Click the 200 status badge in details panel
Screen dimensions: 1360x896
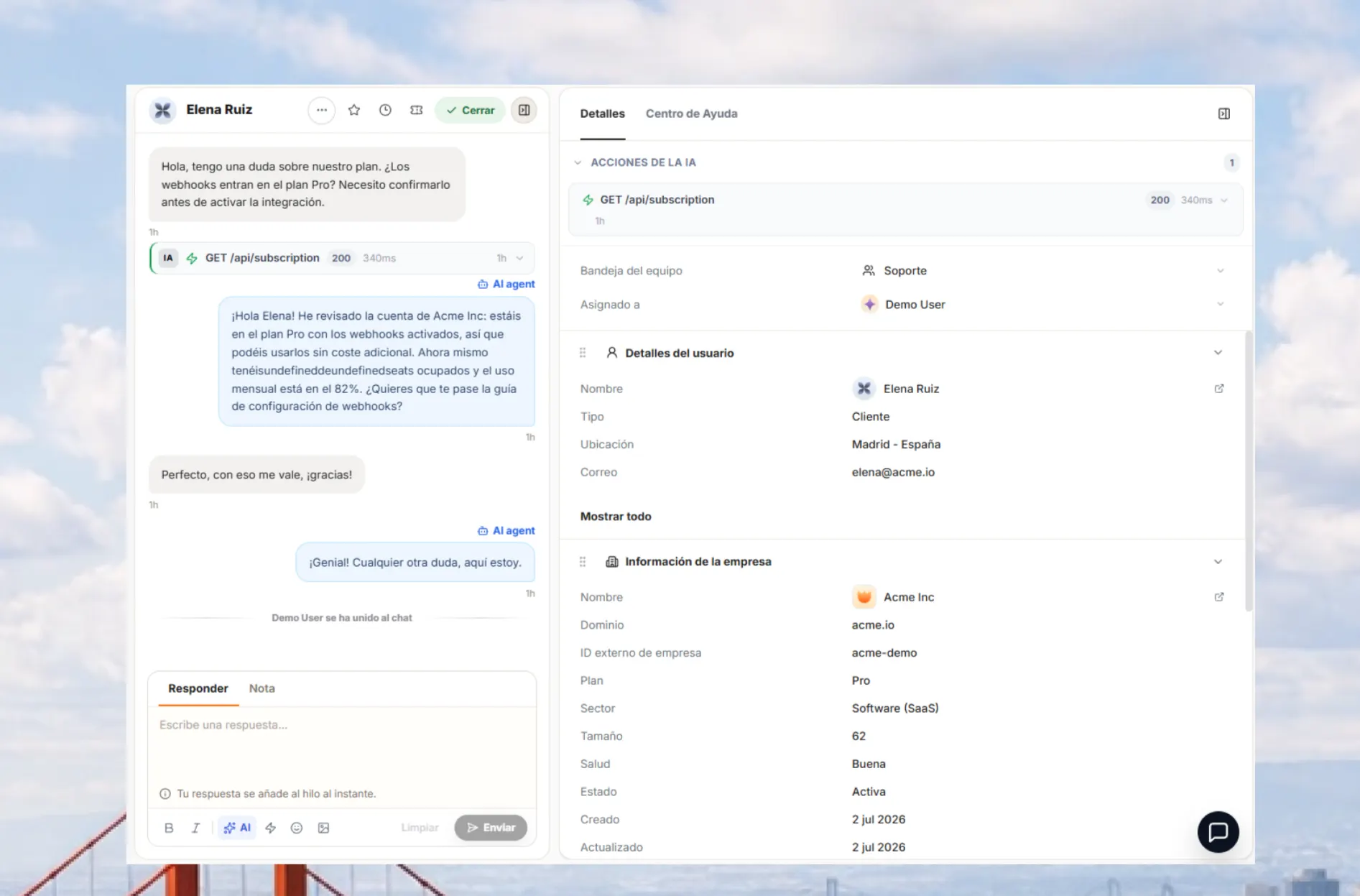tap(1160, 200)
